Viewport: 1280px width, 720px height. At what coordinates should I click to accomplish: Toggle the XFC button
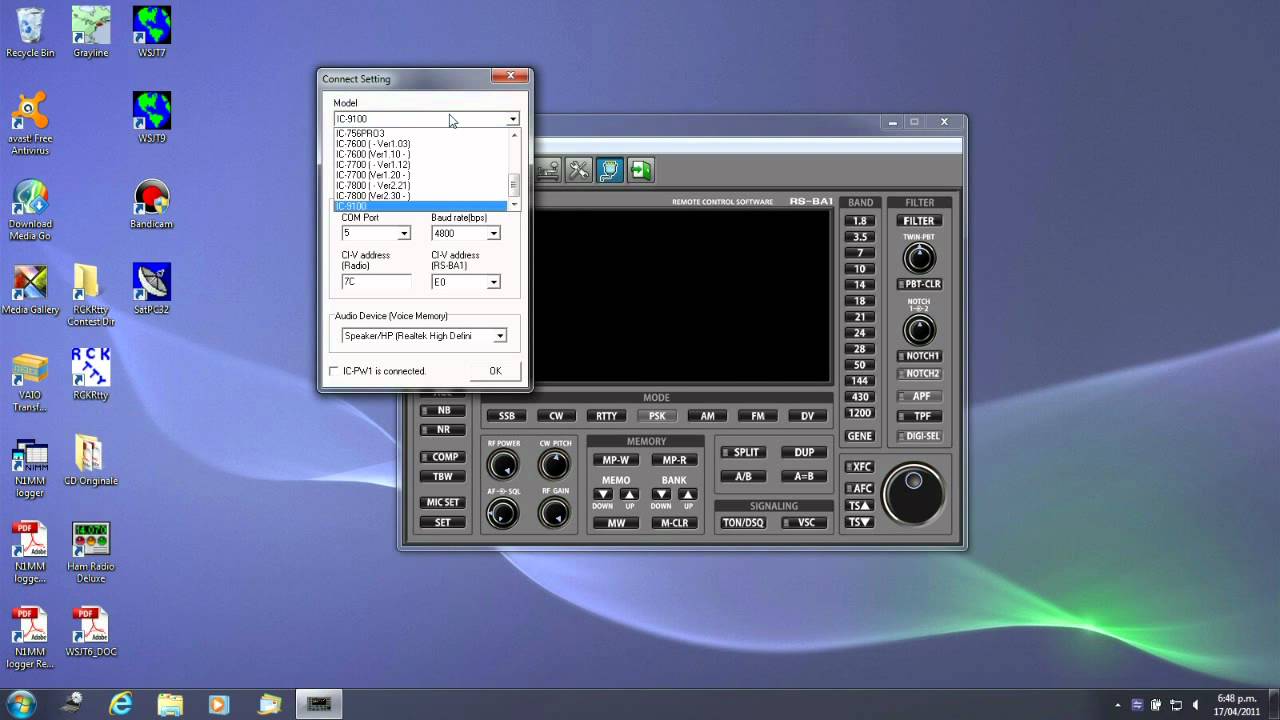(x=859, y=467)
